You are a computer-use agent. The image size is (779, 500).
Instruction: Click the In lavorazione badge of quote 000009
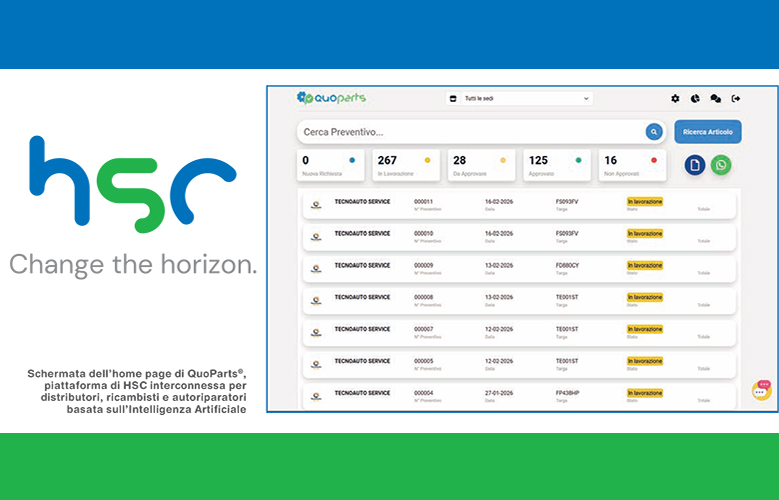645,265
